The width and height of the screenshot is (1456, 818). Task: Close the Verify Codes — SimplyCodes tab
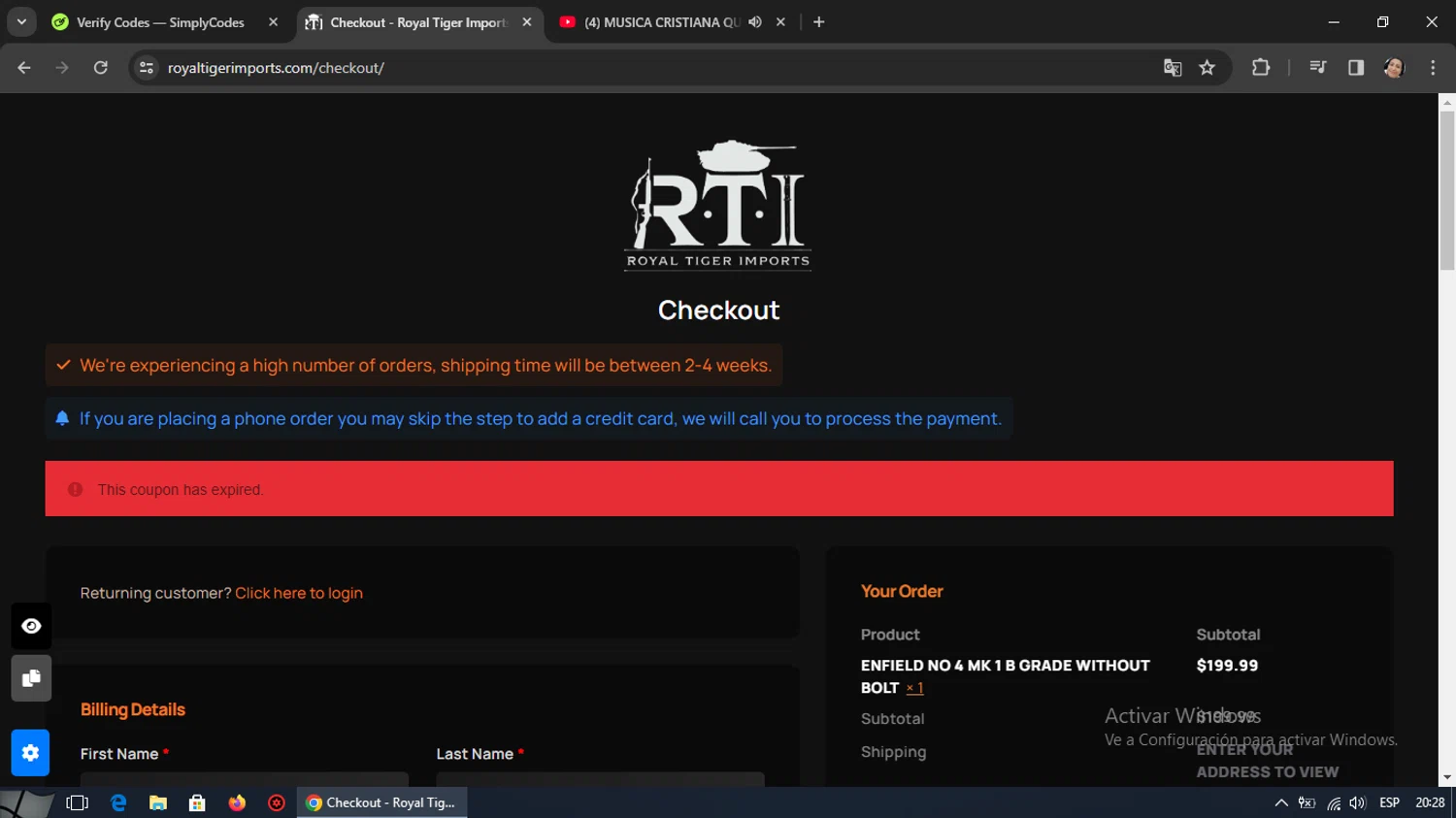pos(273,22)
